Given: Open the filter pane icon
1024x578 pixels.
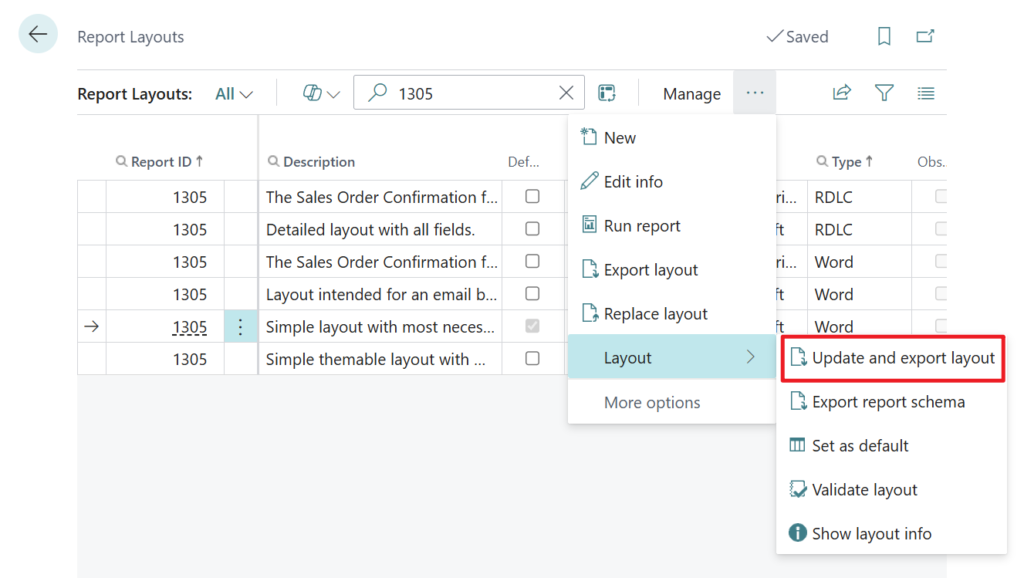Looking at the screenshot, I should coord(884,93).
